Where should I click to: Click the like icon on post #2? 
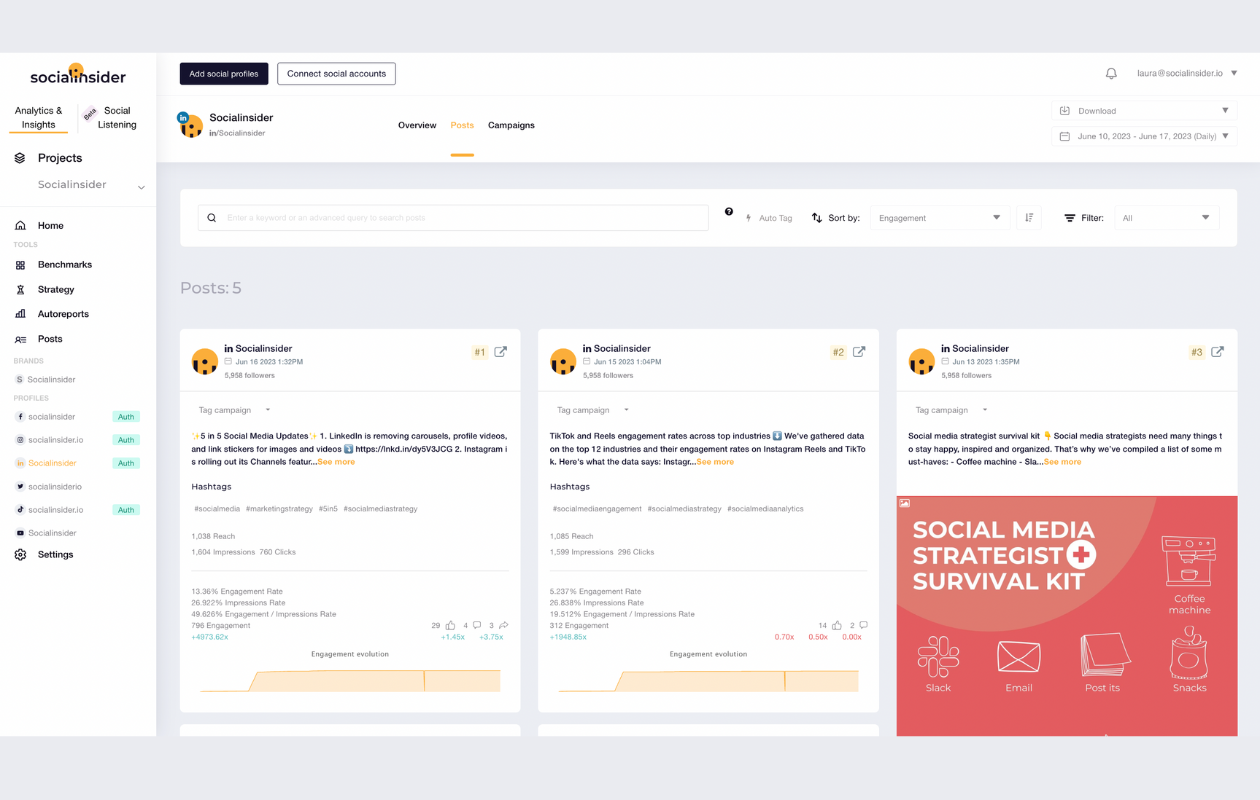coord(836,625)
